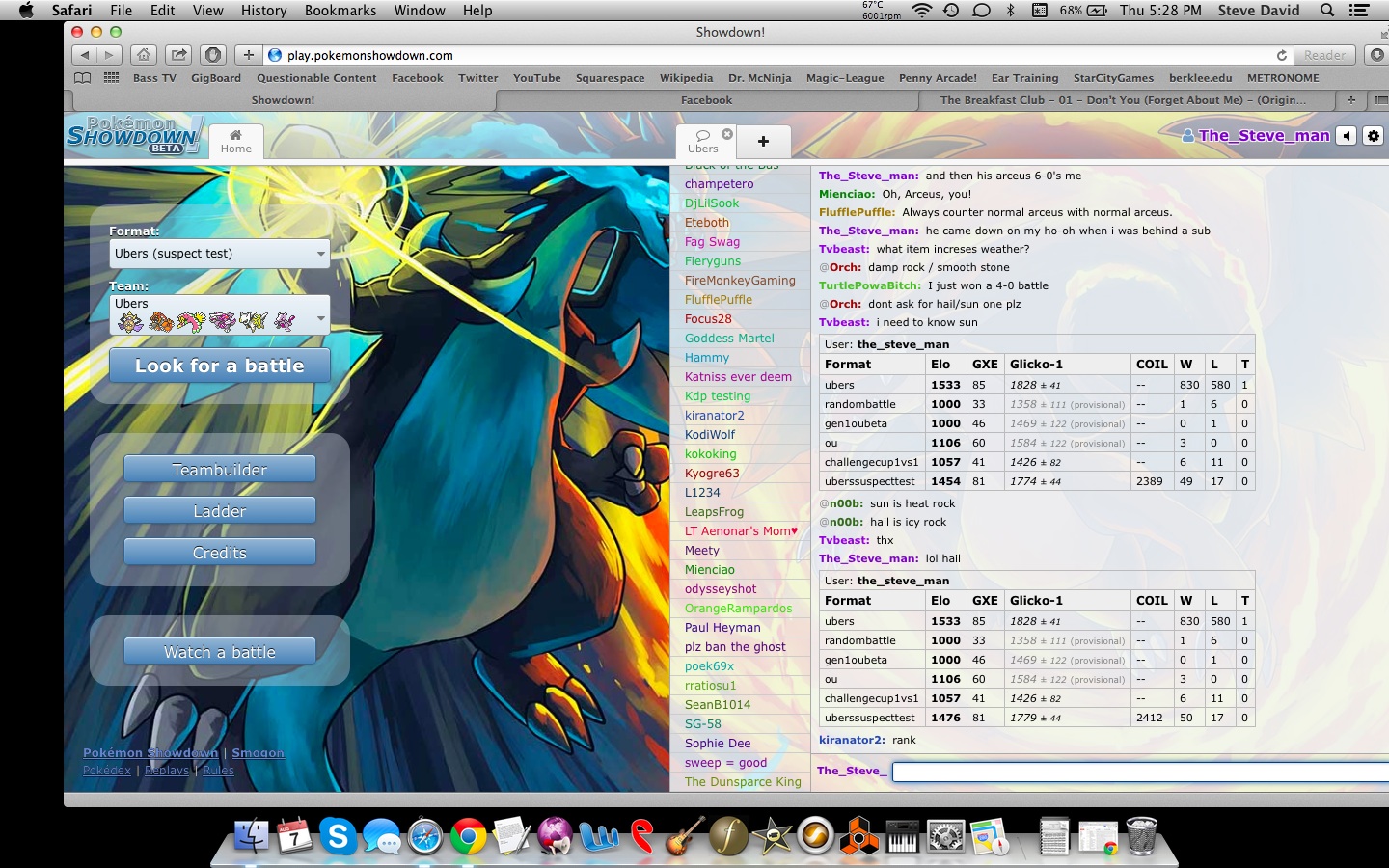Image resolution: width=1389 pixels, height=868 pixels.
Task: Open the Pokédex link
Action: [x=107, y=770]
